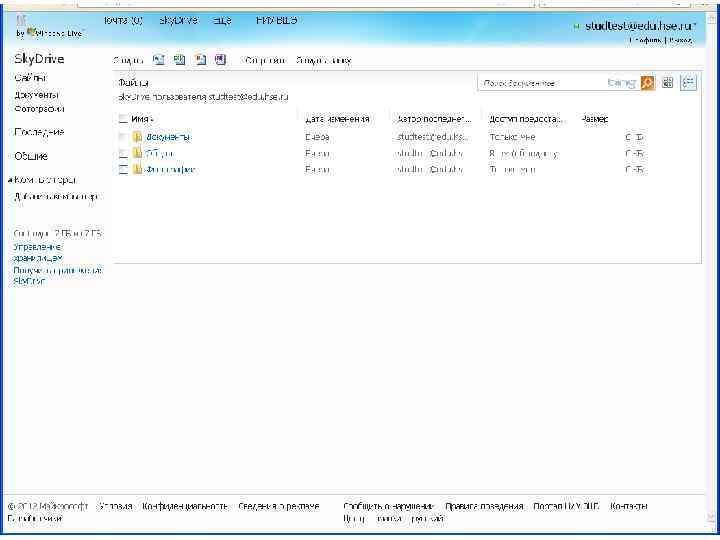This screenshot has width=720, height=540.
Task: Select Файлы in the left sidebar
Action: coord(30,78)
